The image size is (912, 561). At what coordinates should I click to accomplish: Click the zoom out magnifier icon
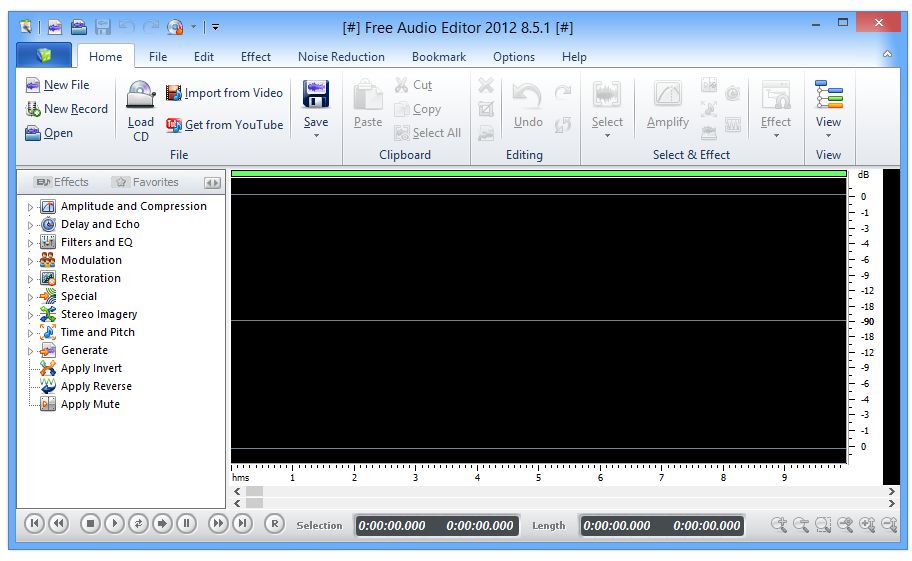point(801,525)
